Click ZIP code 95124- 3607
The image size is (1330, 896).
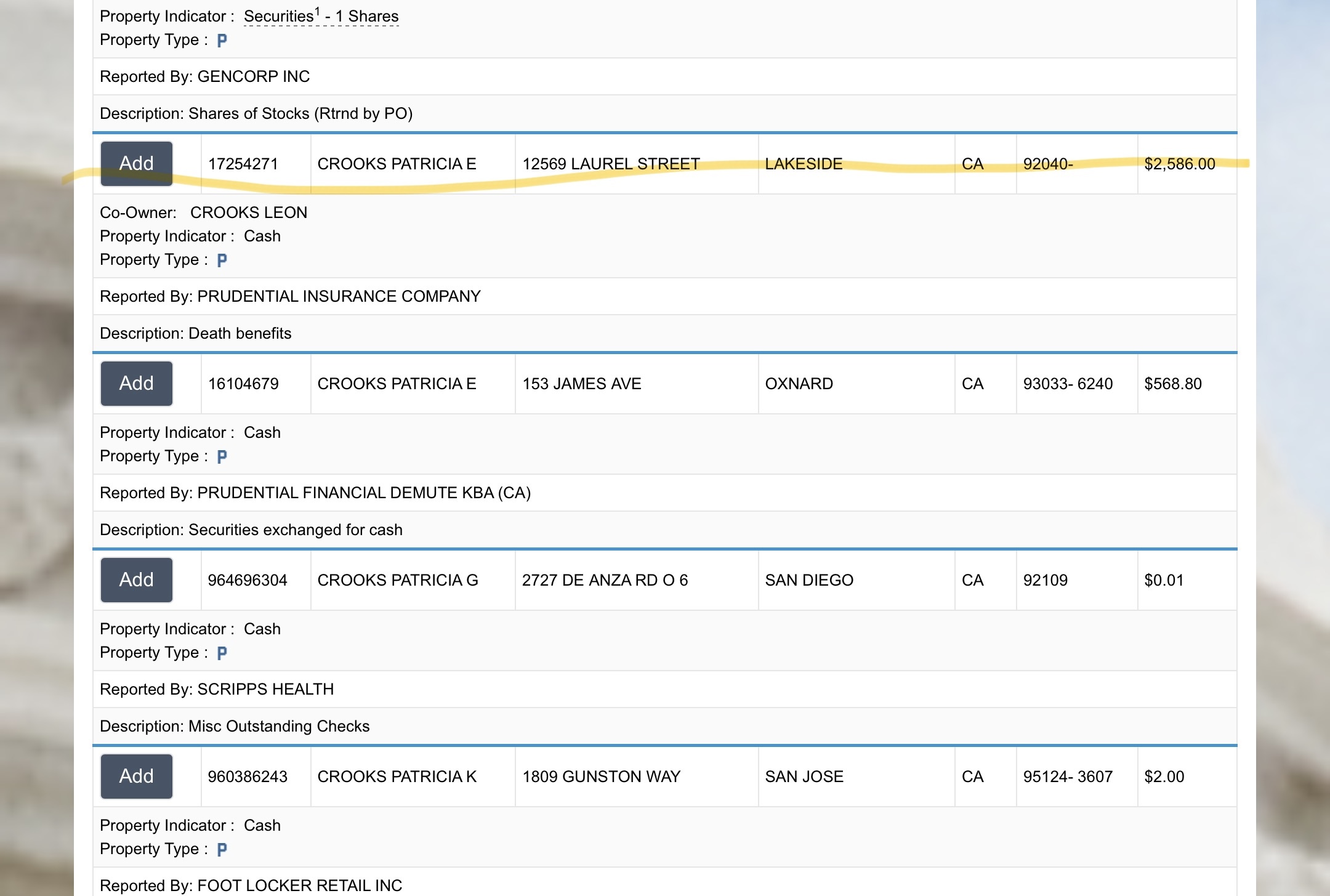click(1068, 777)
